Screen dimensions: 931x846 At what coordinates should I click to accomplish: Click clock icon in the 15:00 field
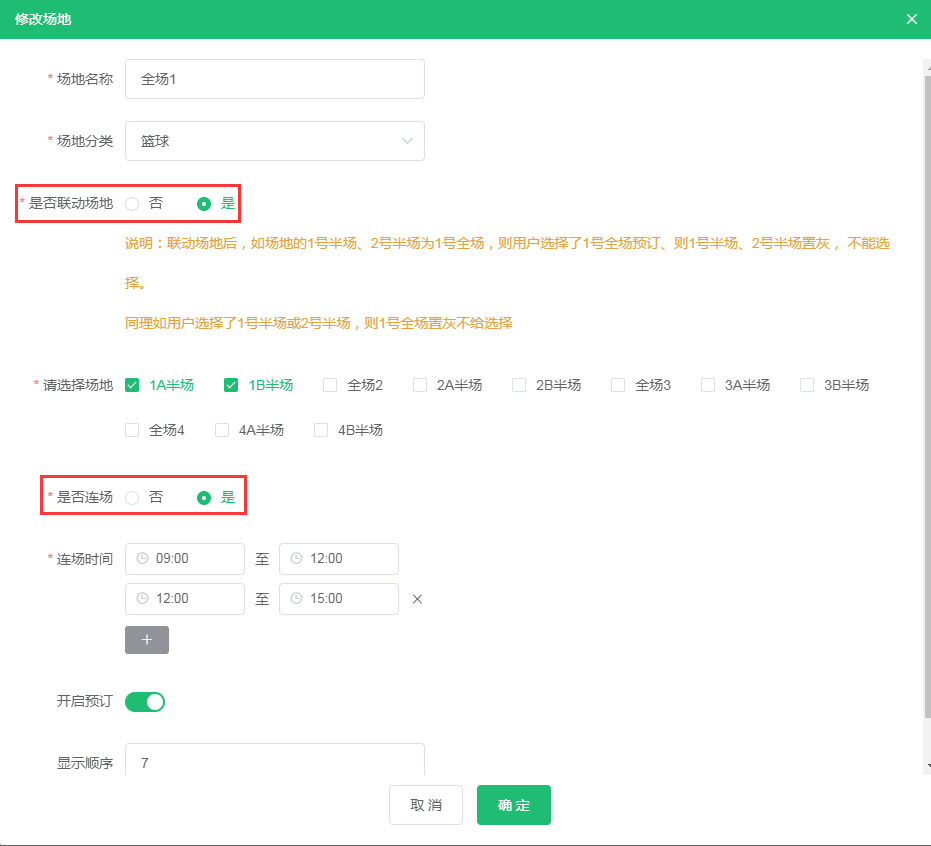click(296, 599)
